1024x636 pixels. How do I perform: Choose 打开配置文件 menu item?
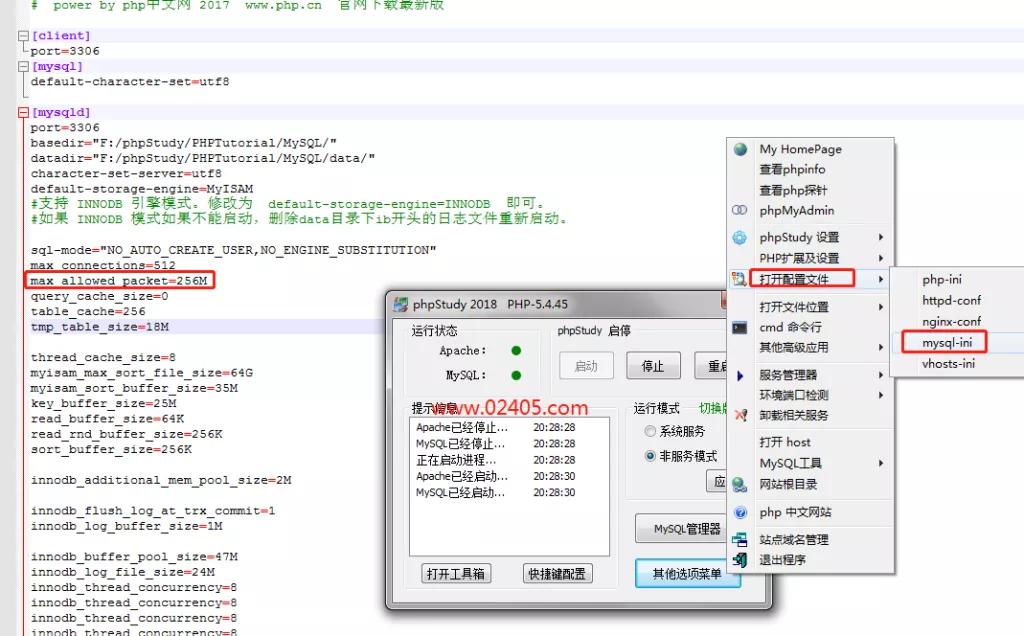[794, 279]
